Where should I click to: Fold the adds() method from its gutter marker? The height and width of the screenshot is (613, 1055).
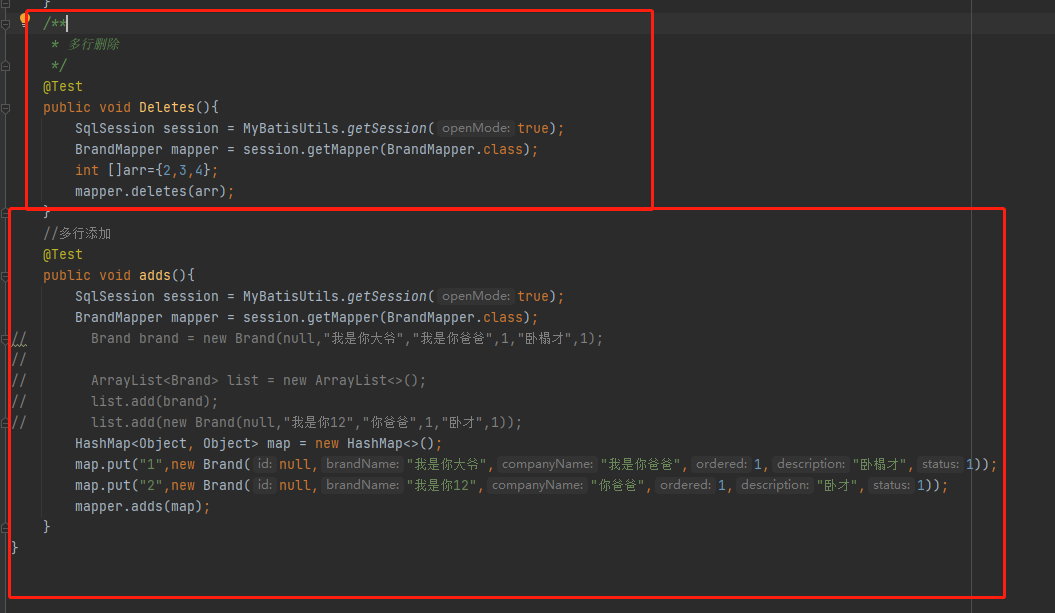pyautogui.click(x=5, y=276)
